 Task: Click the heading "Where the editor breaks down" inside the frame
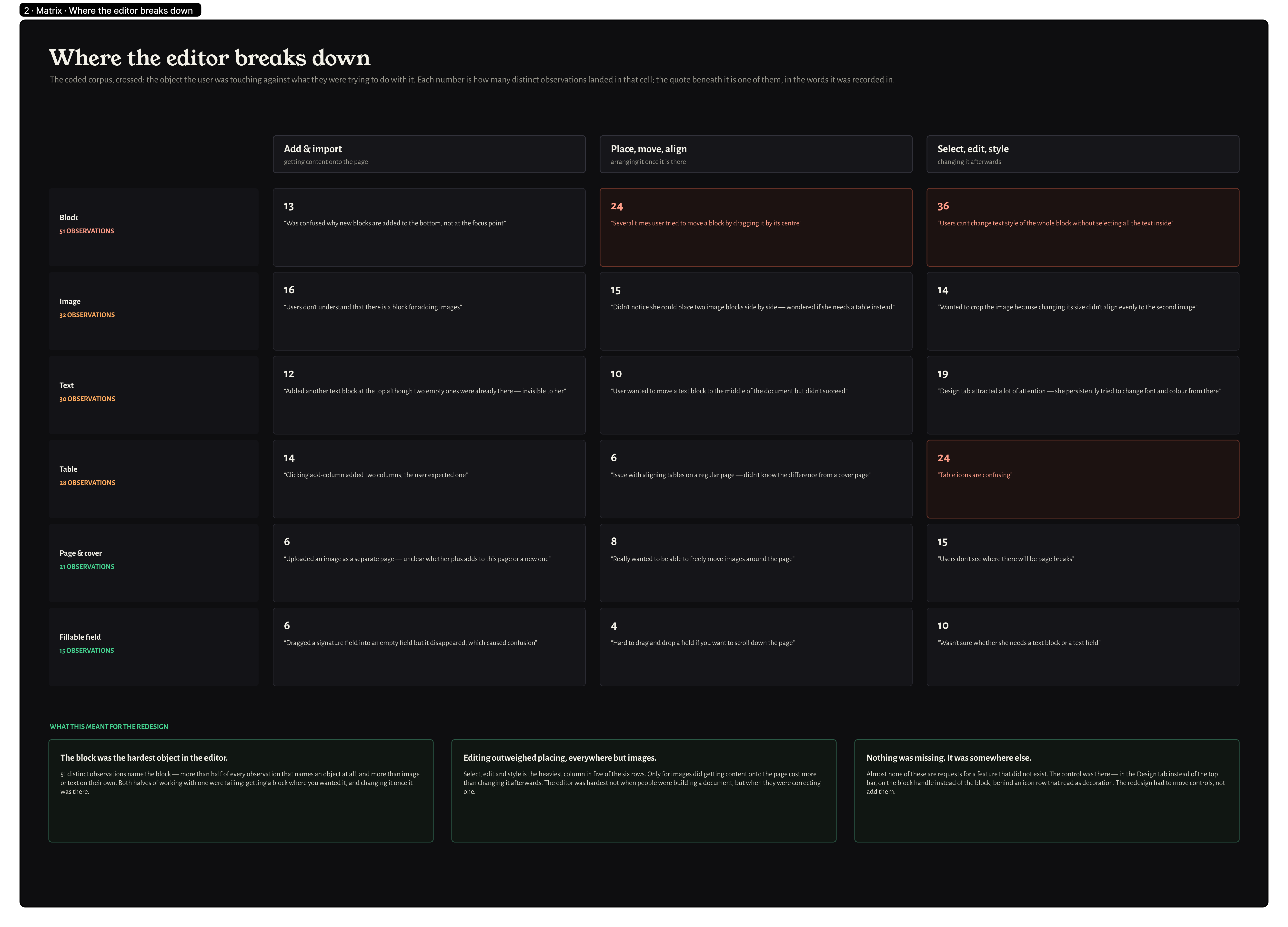pos(210,58)
